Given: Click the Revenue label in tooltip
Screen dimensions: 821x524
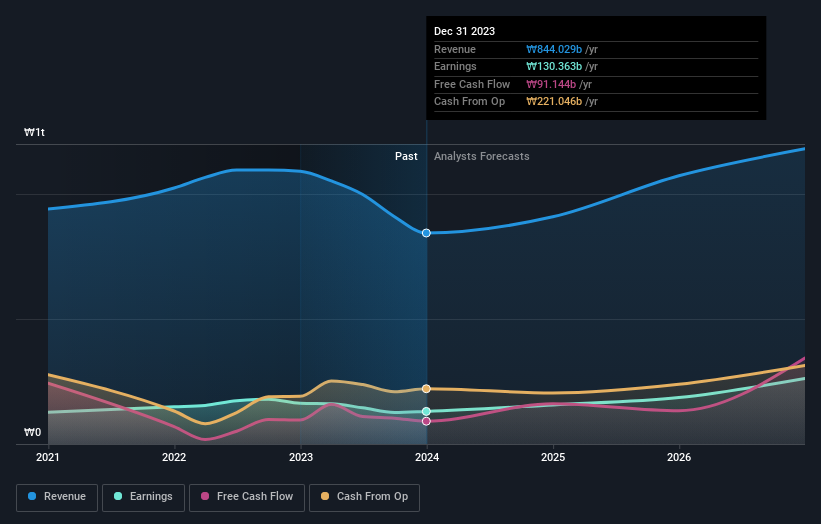Looking at the screenshot, I should point(455,49).
